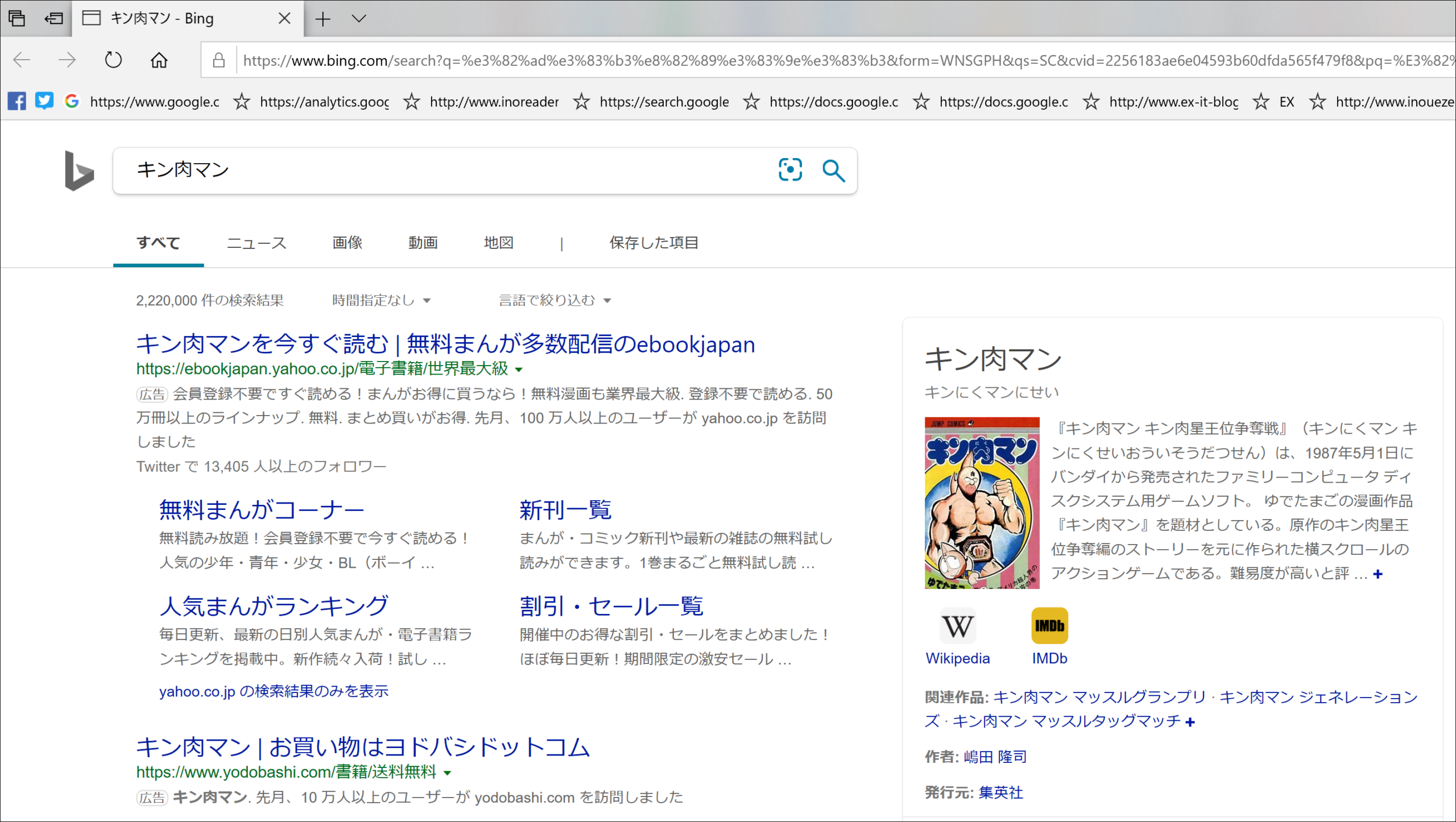Expand the arrow next to the yodobashi.com URL
This screenshot has height=822, width=1456.
447,773
